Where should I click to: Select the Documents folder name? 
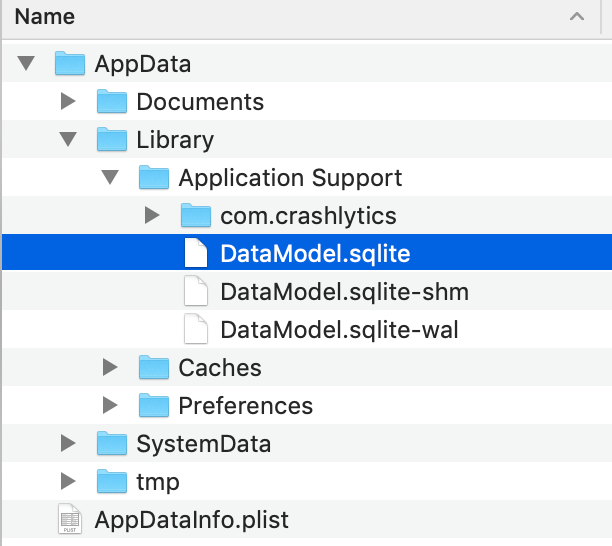coord(200,102)
